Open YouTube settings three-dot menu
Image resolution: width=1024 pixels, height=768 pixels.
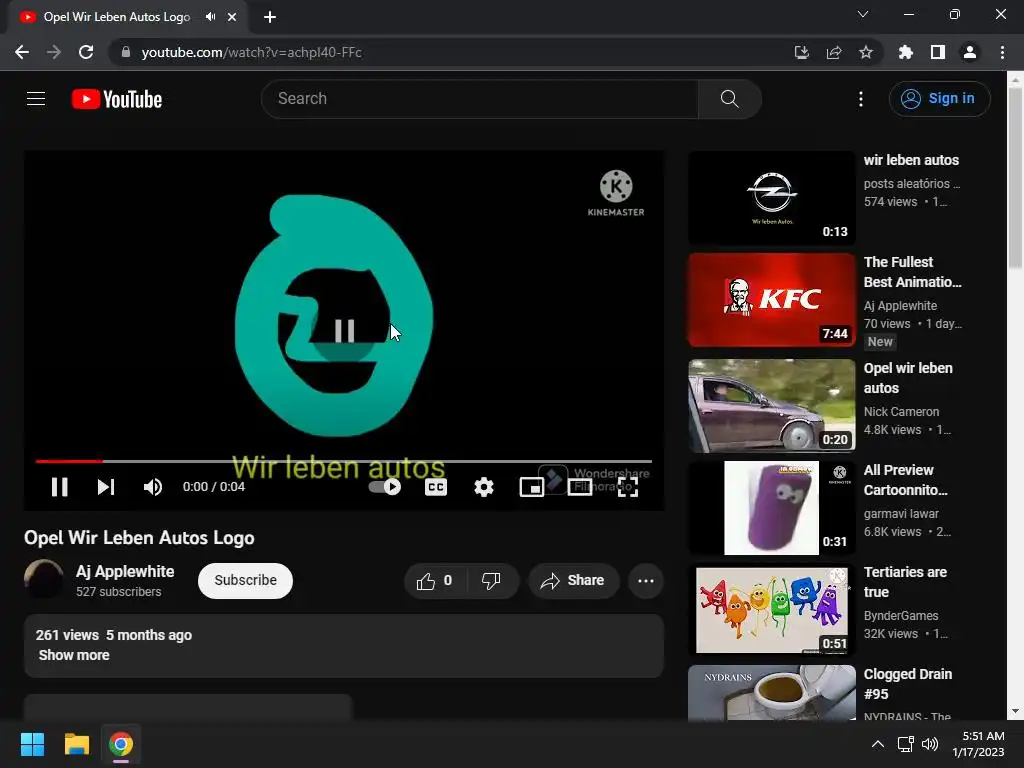coord(861,99)
